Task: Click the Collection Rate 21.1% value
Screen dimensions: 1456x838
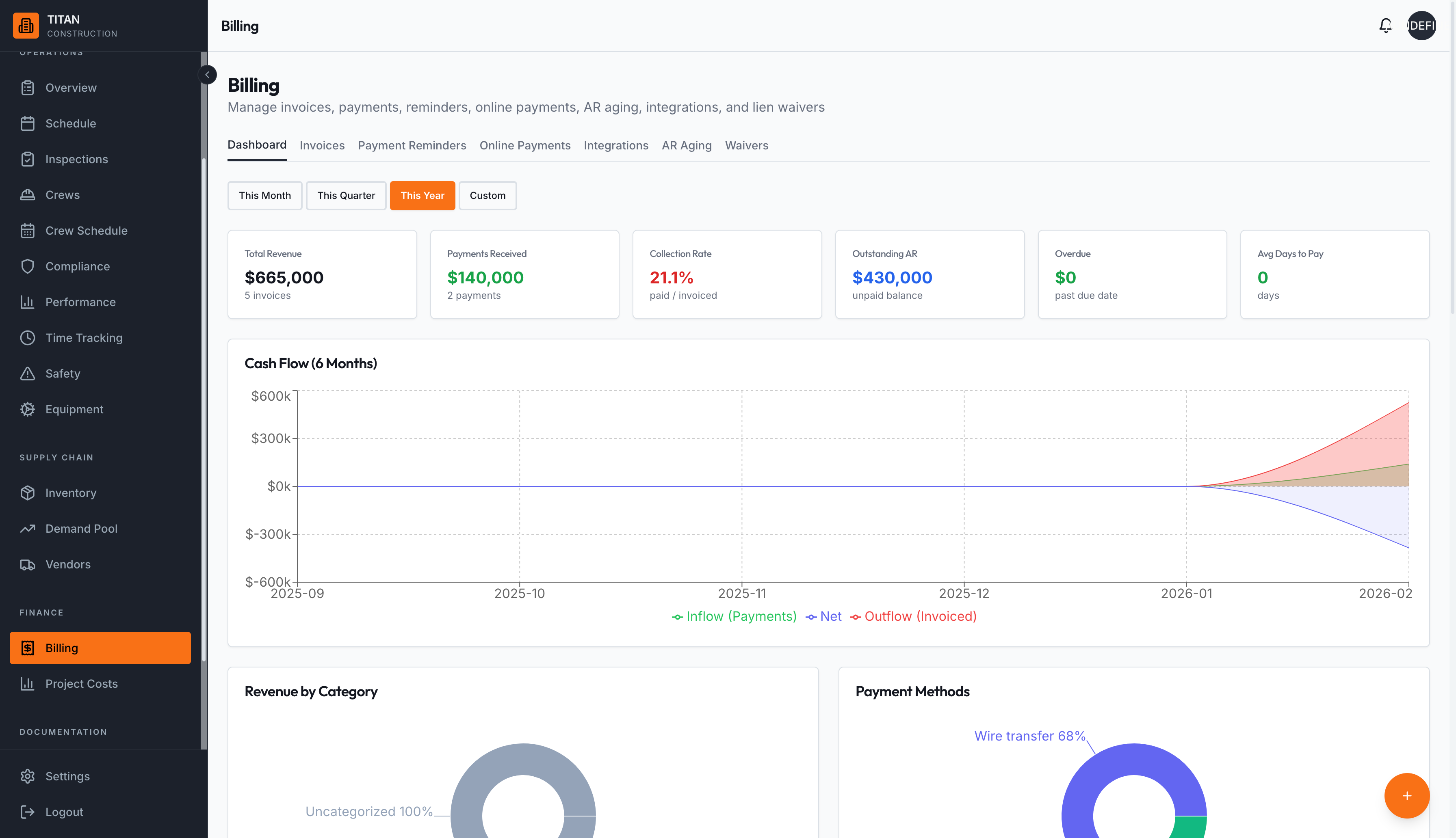Action: [x=671, y=278]
